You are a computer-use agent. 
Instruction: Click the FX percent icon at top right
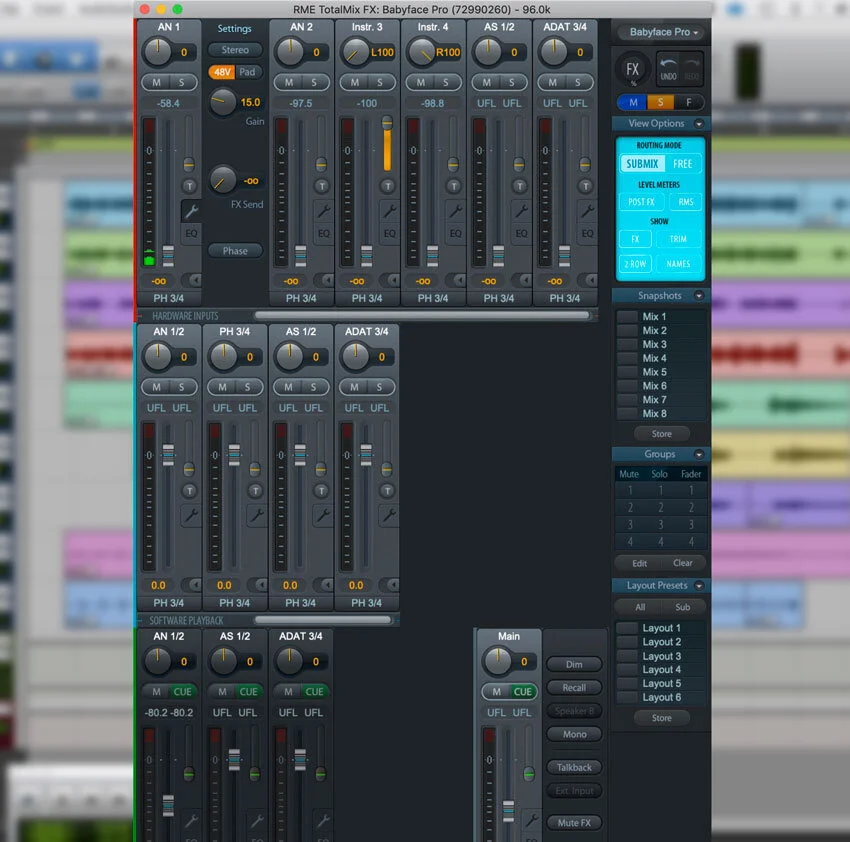(x=631, y=69)
